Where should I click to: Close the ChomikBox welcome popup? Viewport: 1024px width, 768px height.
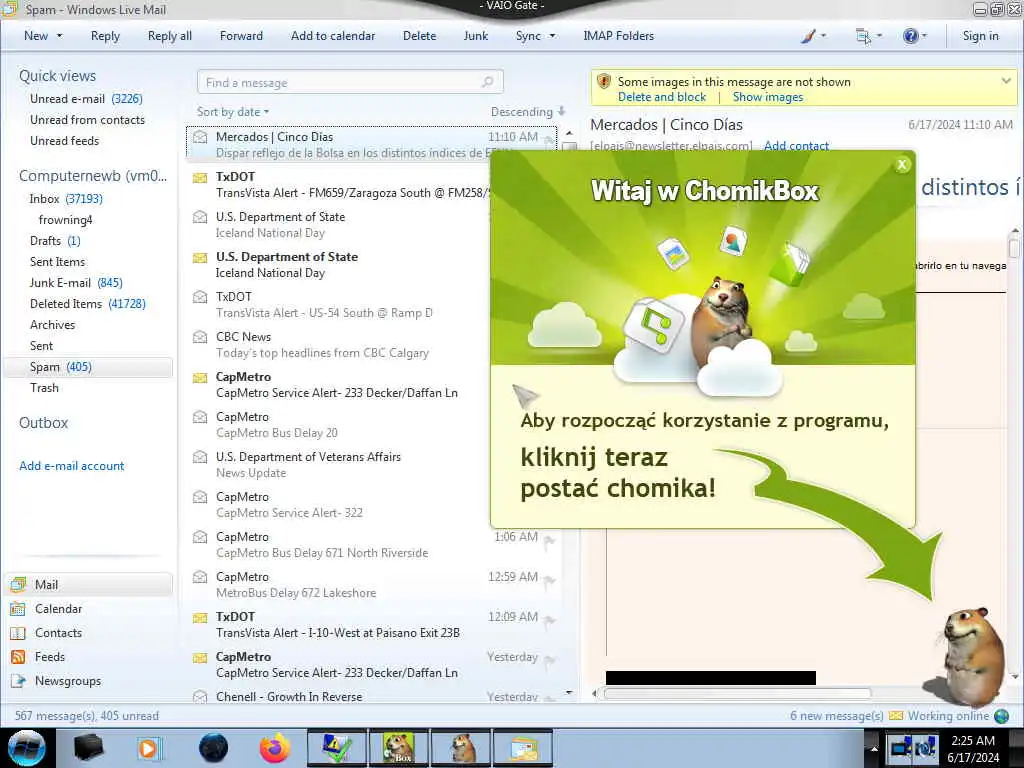point(902,165)
